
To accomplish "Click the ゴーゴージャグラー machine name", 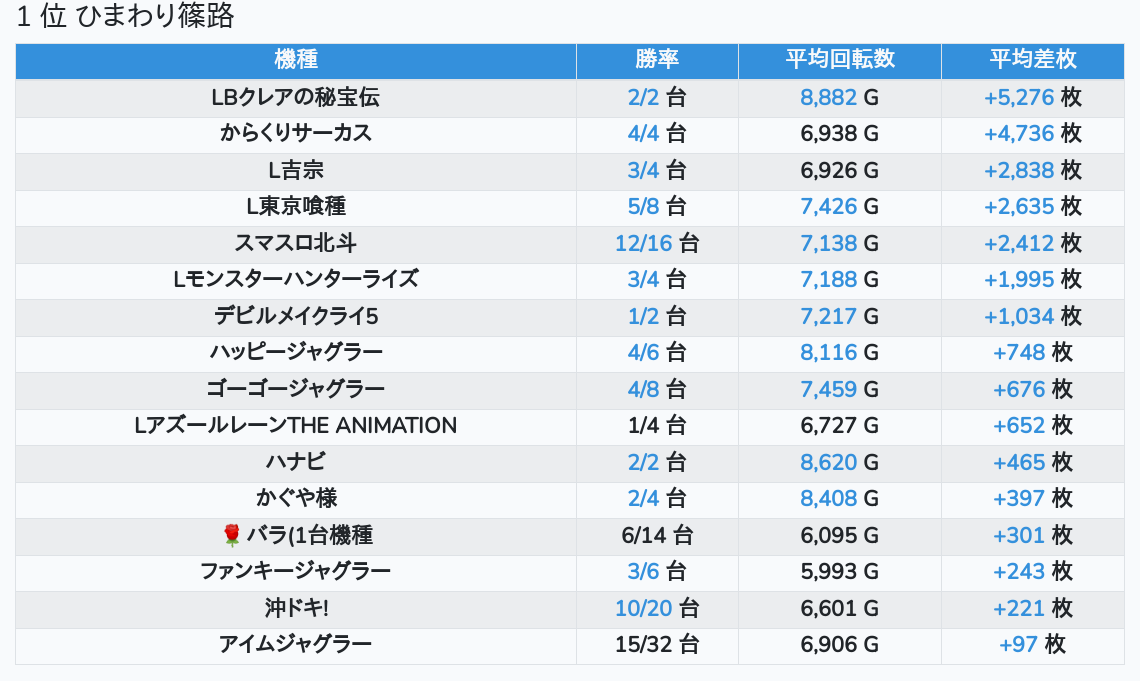I will click(x=295, y=389).
